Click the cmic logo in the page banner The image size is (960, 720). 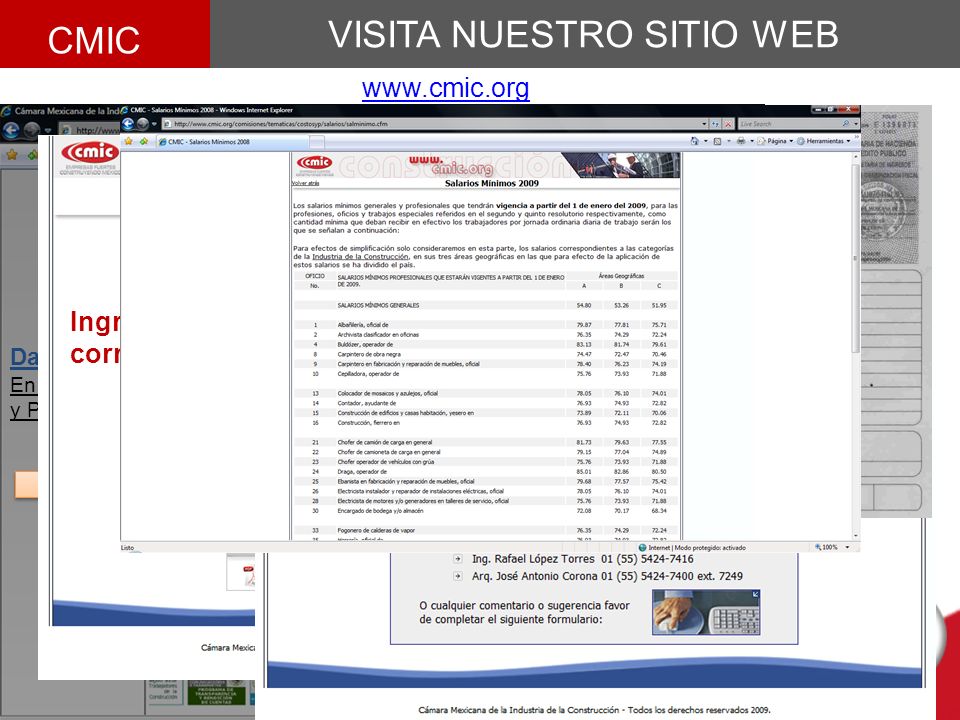(x=315, y=163)
